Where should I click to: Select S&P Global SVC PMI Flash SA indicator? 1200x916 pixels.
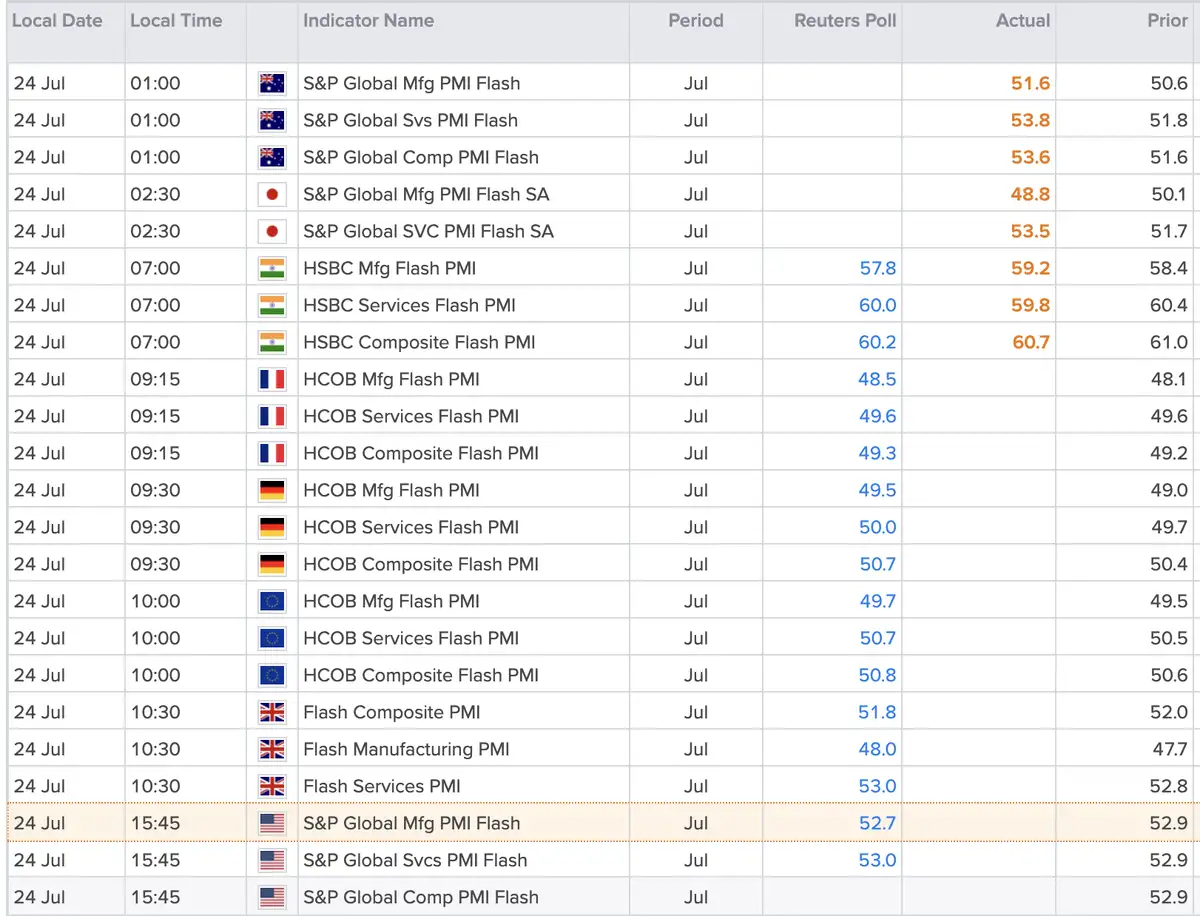point(428,232)
